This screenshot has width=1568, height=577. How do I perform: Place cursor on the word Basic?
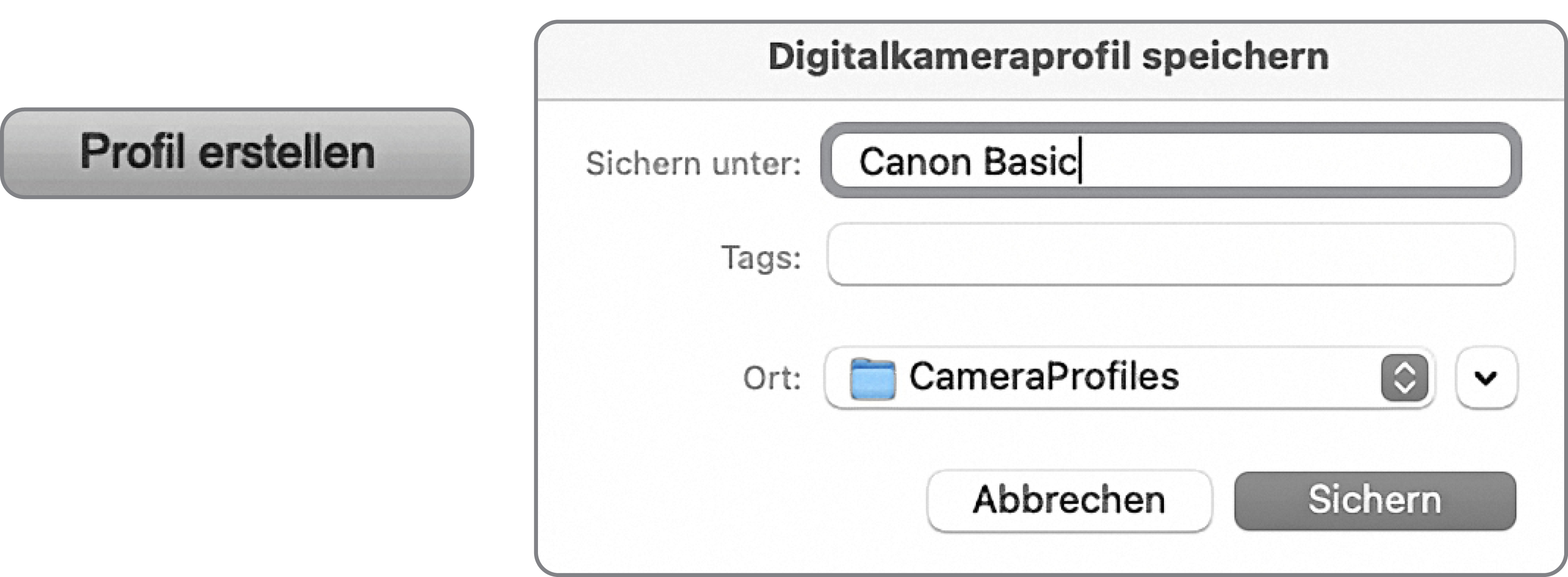click(1029, 162)
